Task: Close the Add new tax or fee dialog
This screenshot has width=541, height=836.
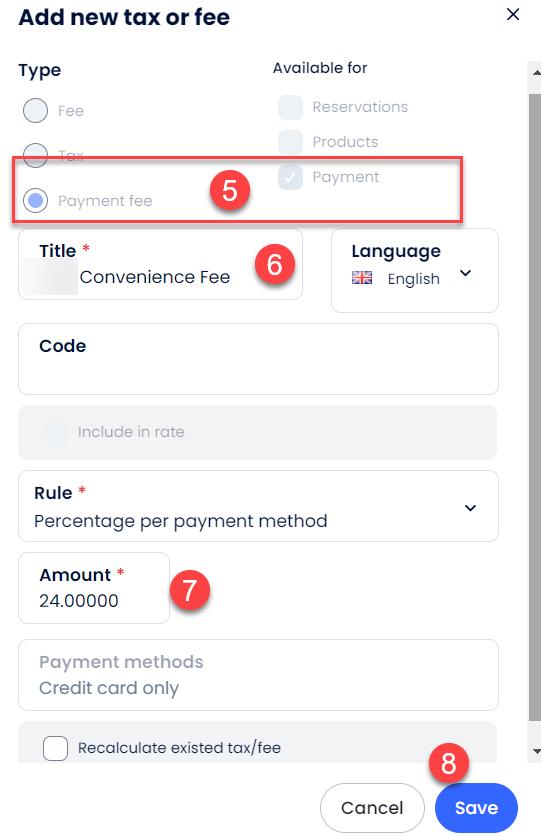Action: tap(513, 14)
